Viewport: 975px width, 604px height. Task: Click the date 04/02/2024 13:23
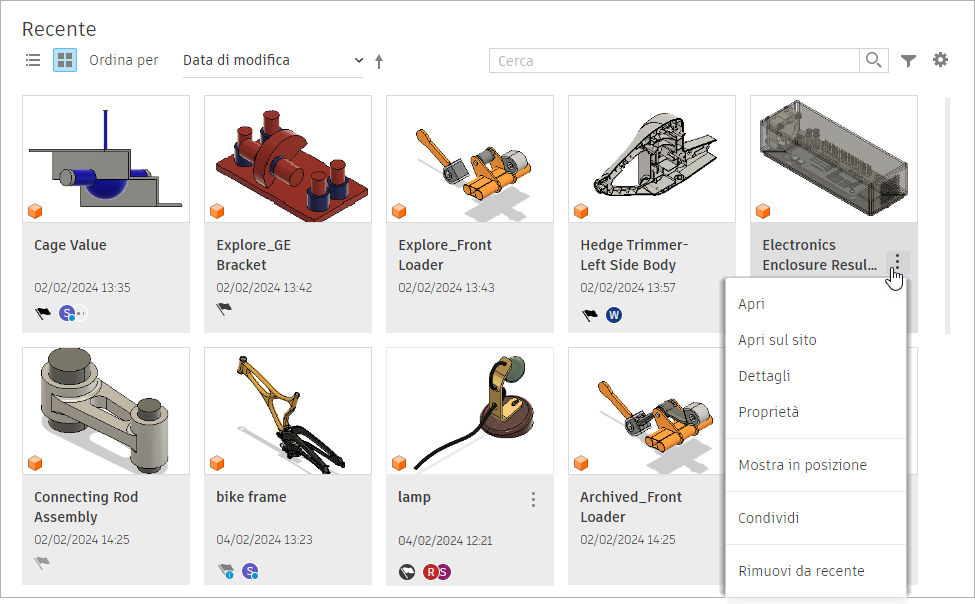[264, 540]
